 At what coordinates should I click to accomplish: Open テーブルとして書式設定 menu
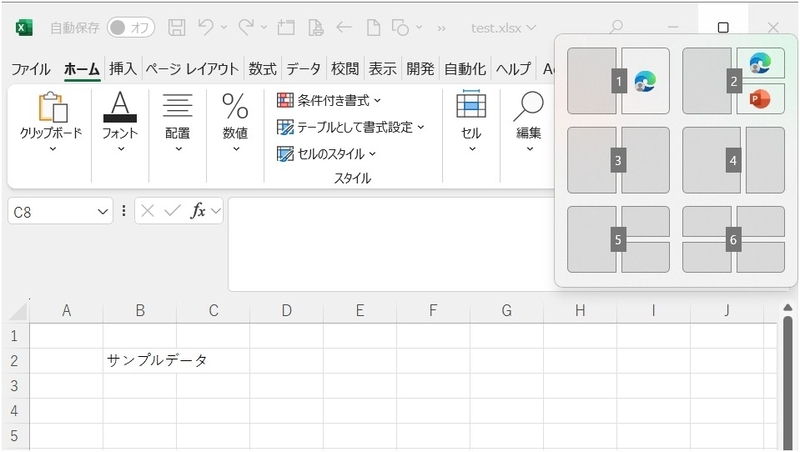351,127
